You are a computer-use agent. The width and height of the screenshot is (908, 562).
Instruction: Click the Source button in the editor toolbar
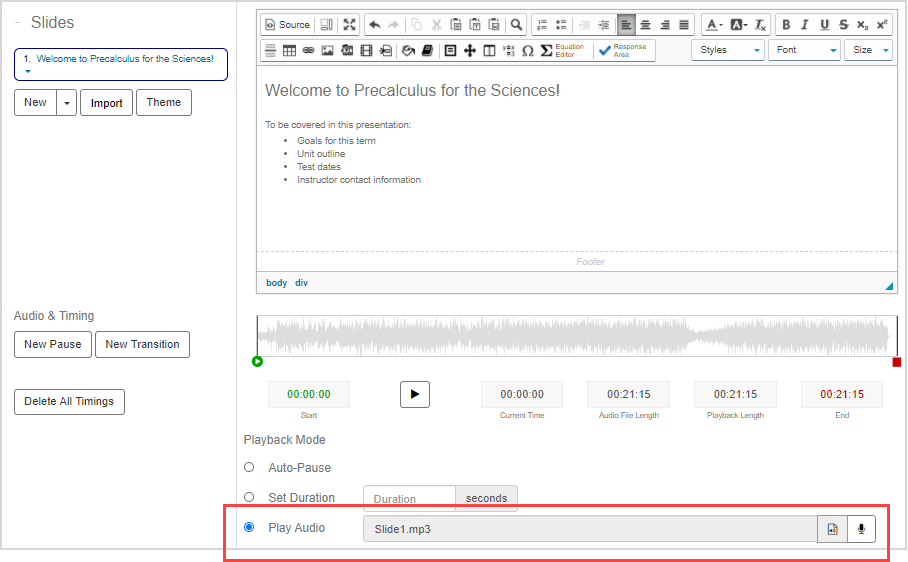click(287, 25)
